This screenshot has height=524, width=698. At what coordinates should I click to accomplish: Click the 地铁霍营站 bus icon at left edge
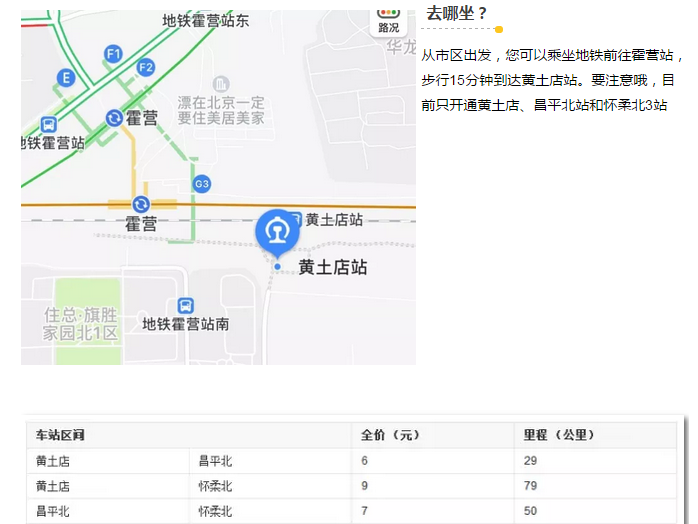click(x=48, y=125)
